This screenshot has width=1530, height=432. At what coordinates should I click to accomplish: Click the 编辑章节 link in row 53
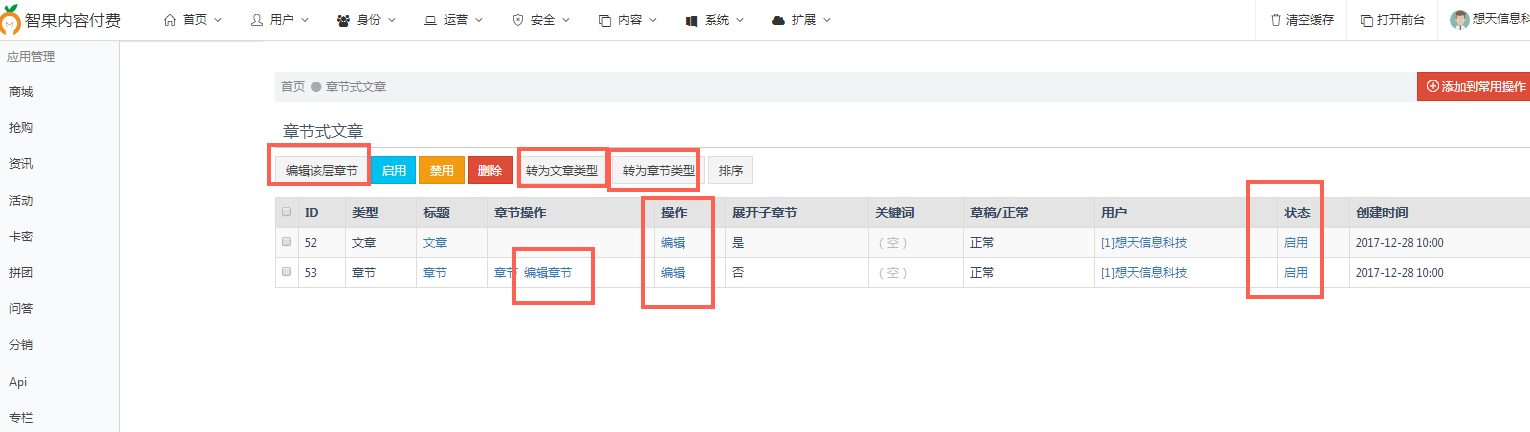(x=548, y=272)
